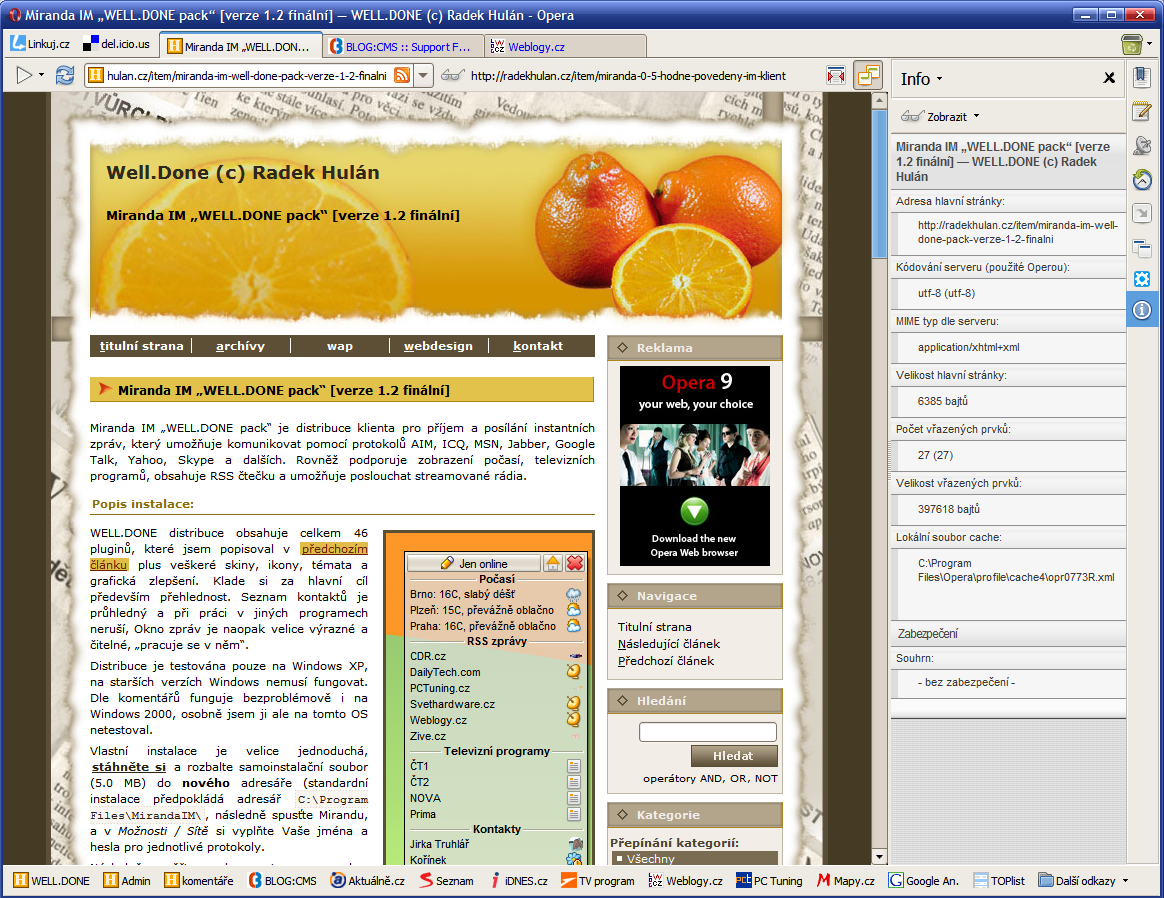Select the Miranda IM WELL.DONE tab

[241, 46]
